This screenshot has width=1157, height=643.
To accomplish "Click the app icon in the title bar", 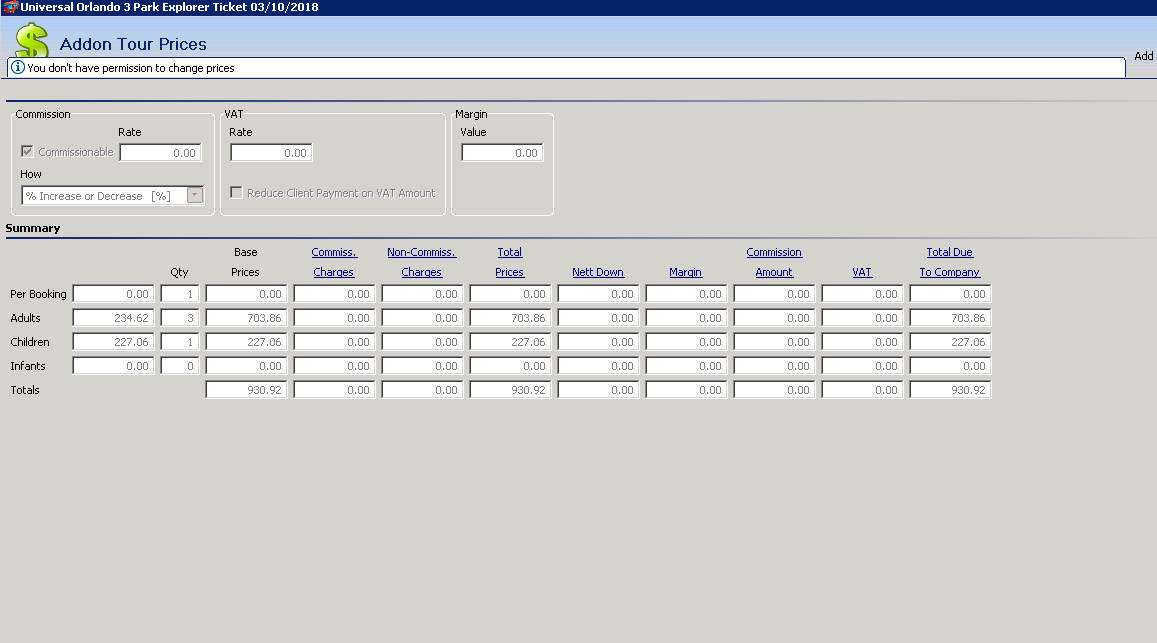I will pos(10,7).
